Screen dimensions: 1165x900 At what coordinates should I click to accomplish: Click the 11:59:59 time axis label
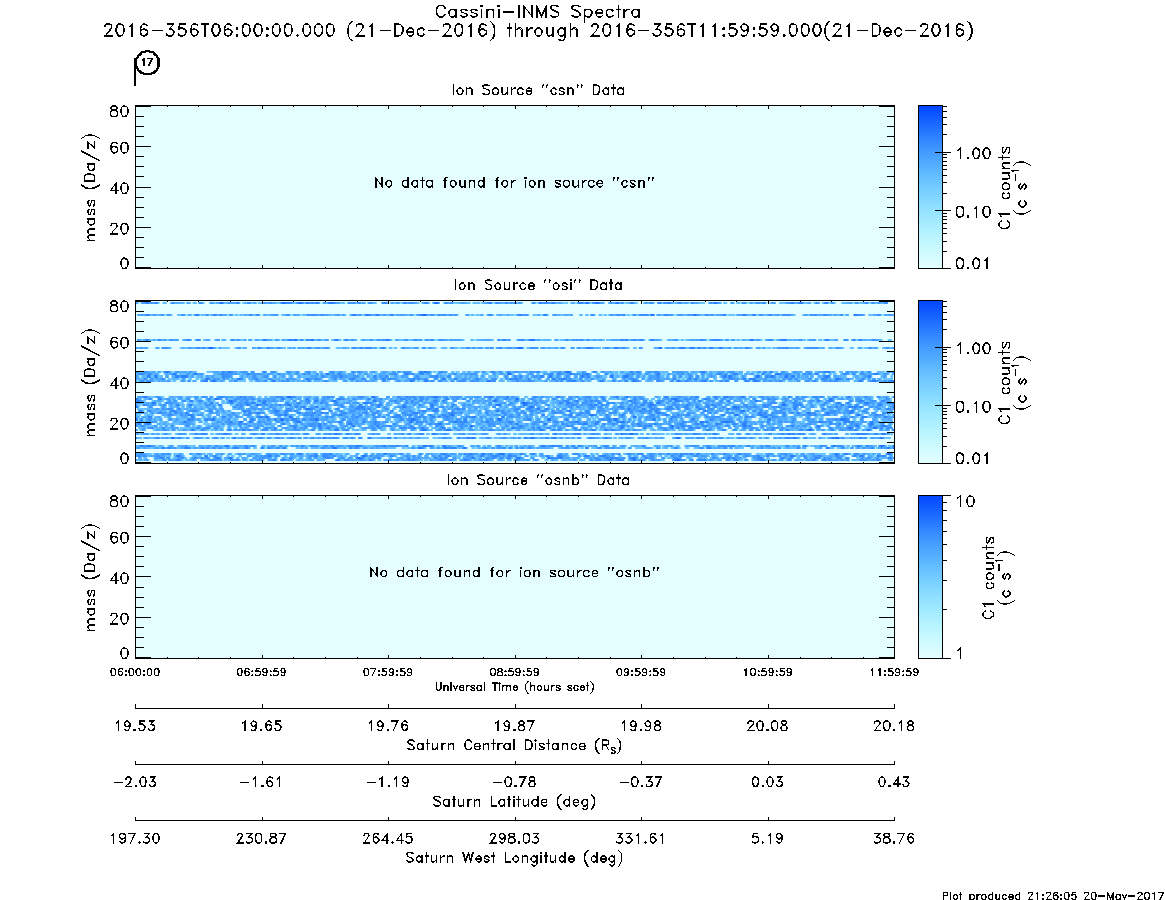click(894, 672)
